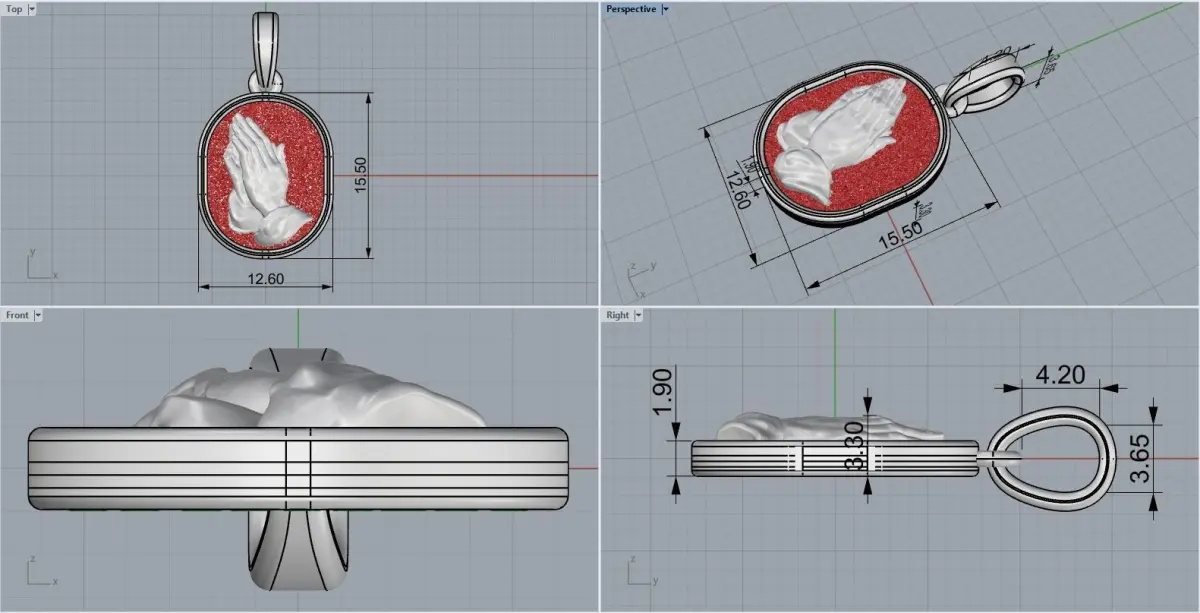Select the bail loop in Top view
This screenshot has width=1200, height=613.
coord(265,50)
